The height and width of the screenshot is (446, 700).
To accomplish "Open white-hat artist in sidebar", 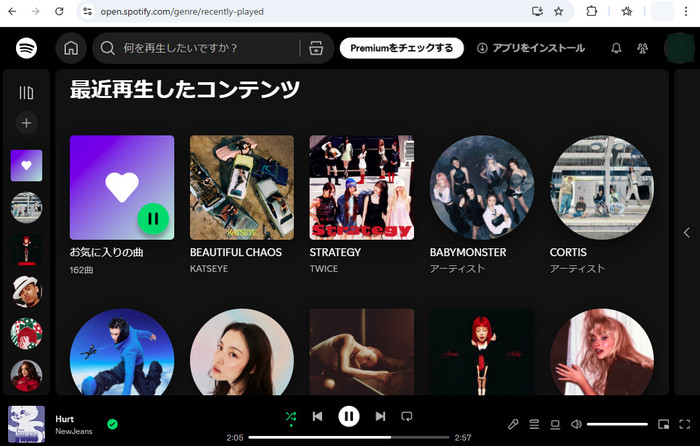I will click(x=26, y=292).
